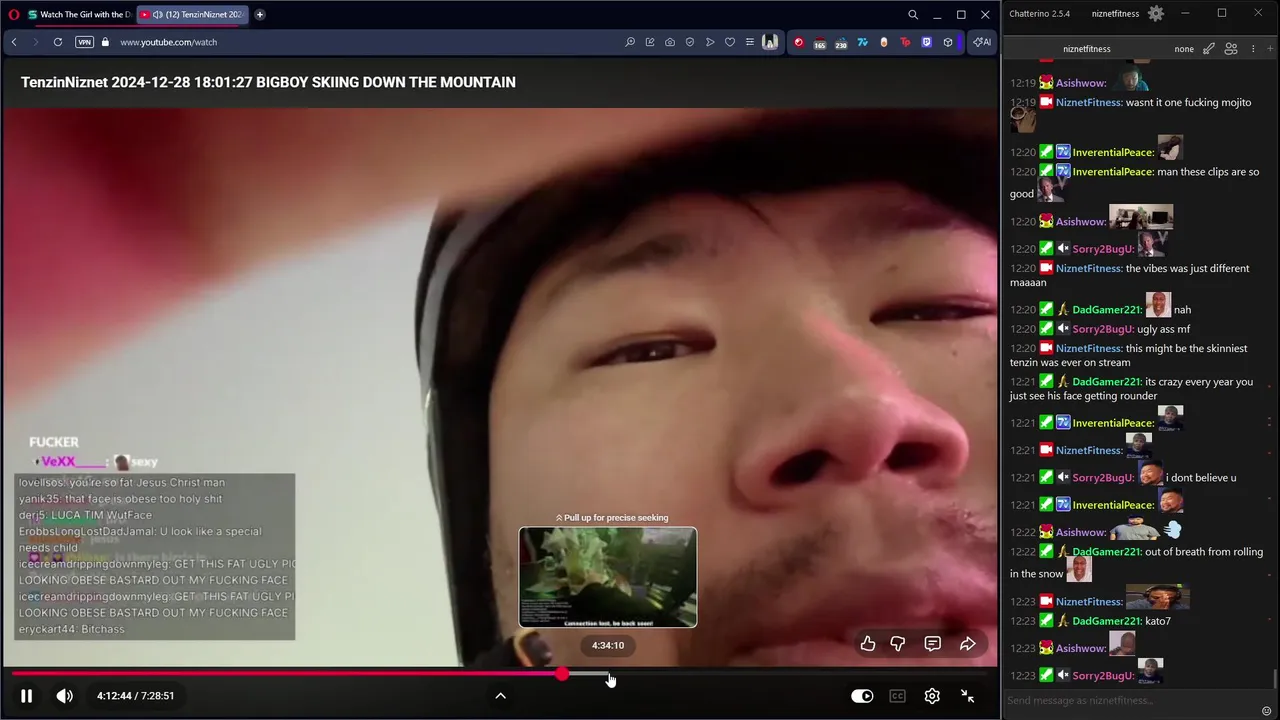Select the TenzinNiznet YouTube tab
The image size is (1280, 720).
coord(191,14)
